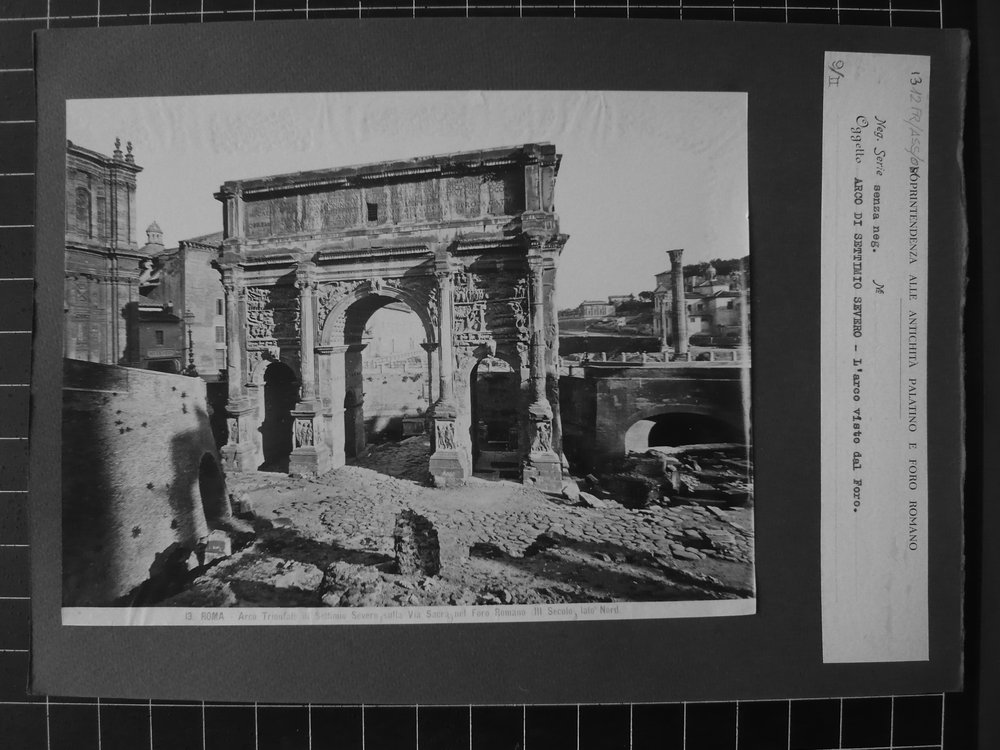Click the mounted photograph of the arch
This screenshot has height=750, width=1000.
coord(408,358)
